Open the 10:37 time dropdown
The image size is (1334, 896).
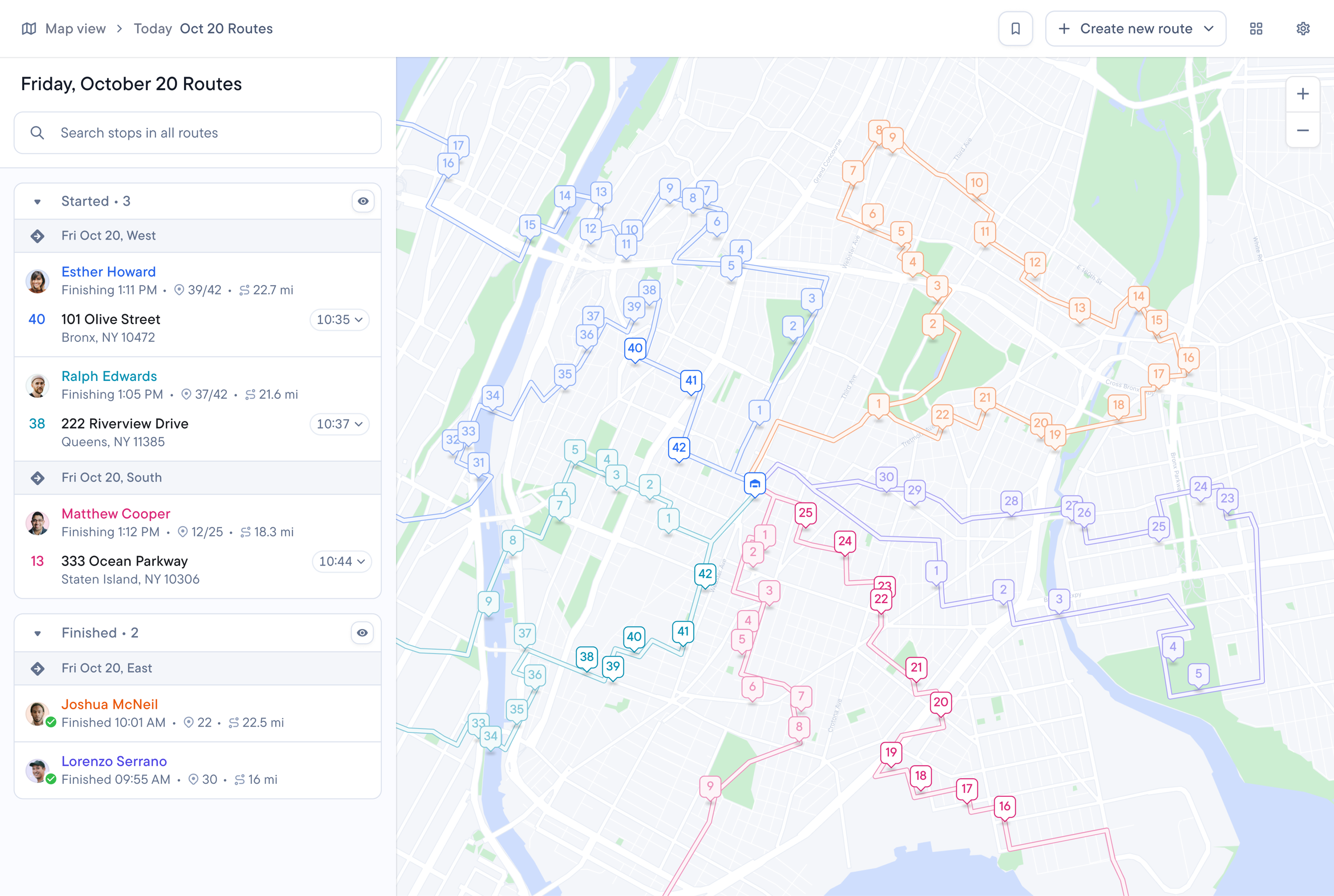point(339,425)
